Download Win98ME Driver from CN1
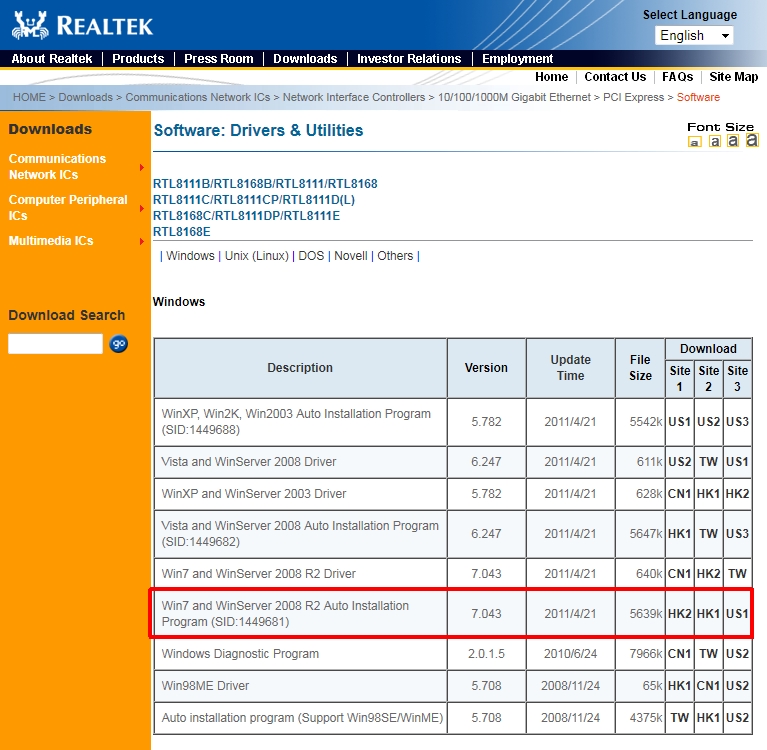The height and width of the screenshot is (750, 767). click(x=708, y=686)
